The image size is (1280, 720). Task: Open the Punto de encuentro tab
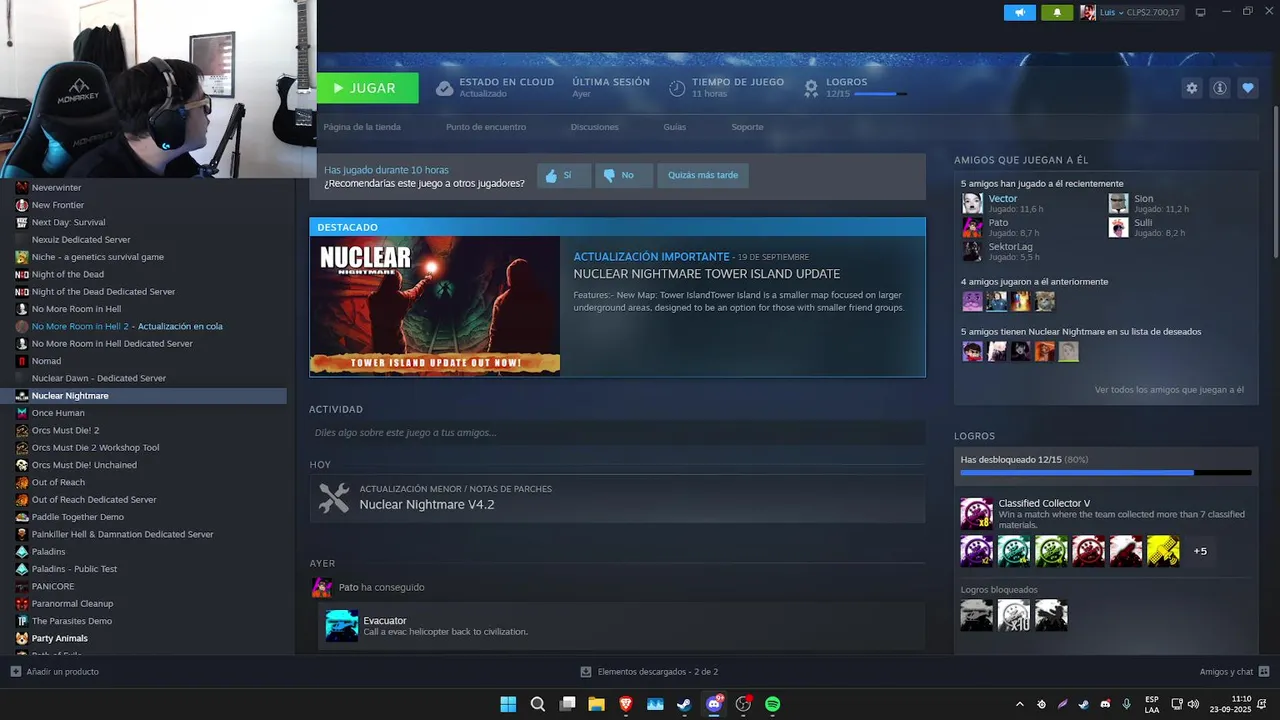[486, 127]
